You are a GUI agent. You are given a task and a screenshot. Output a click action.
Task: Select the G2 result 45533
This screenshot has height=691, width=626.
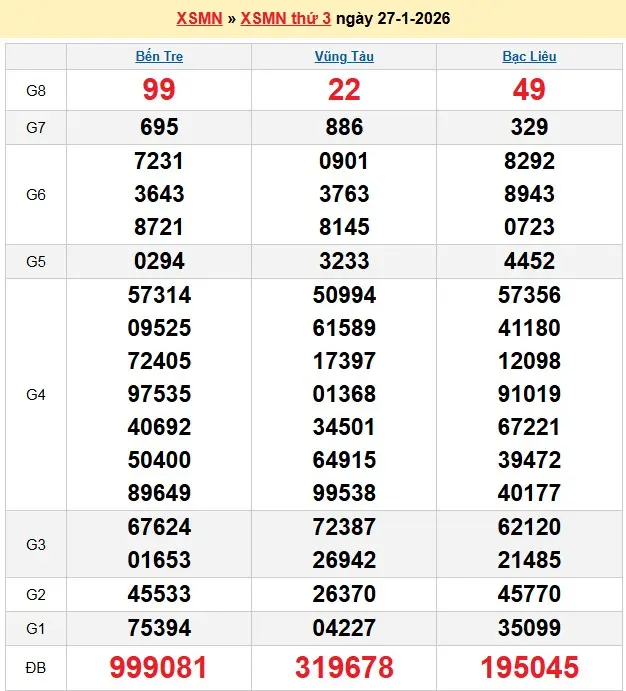pyautogui.click(x=159, y=595)
